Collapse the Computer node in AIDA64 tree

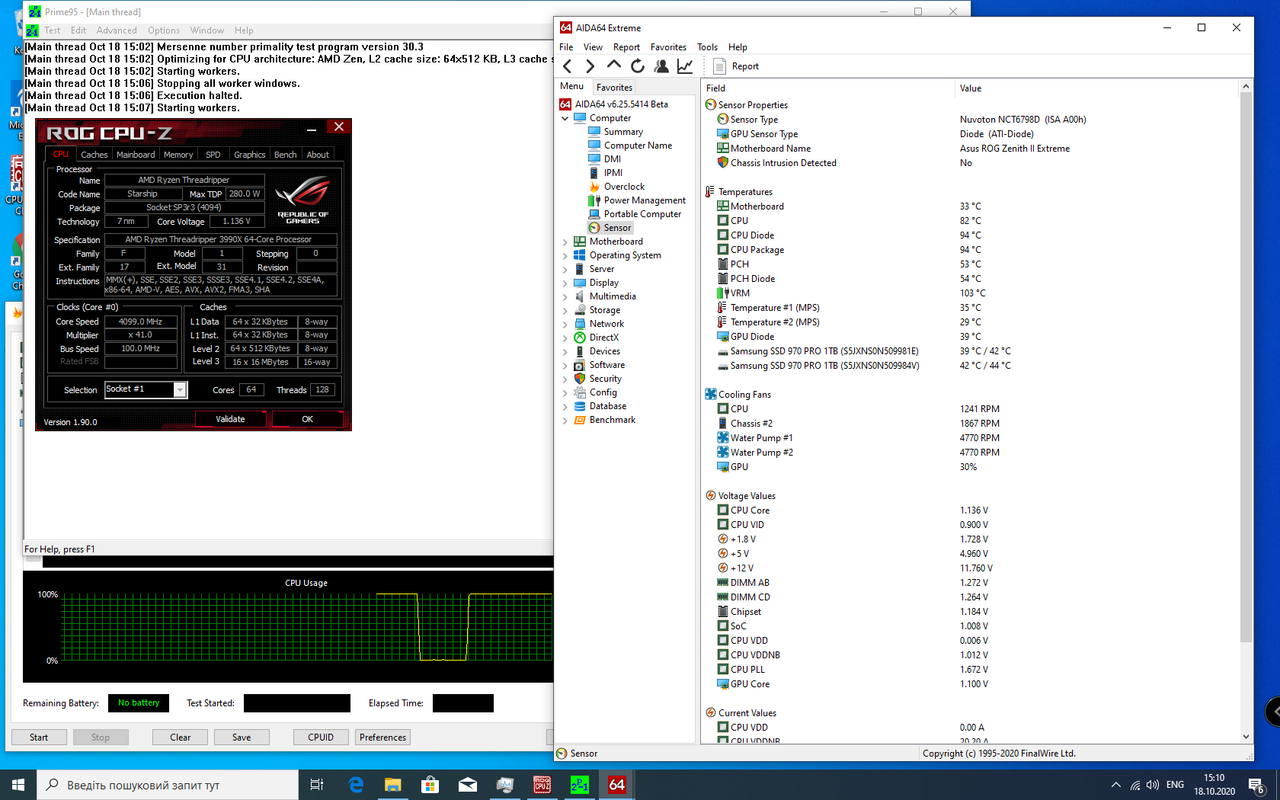click(x=565, y=118)
